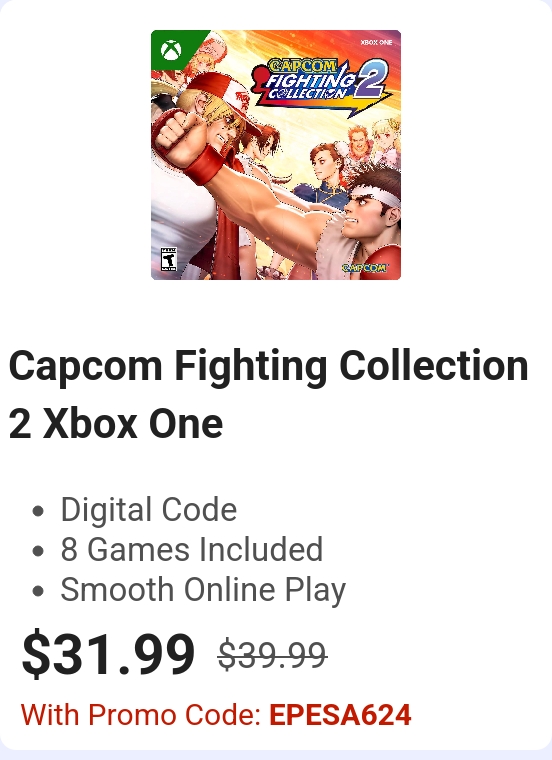Click the bullet dot beside Digital Code

click(x=38, y=511)
